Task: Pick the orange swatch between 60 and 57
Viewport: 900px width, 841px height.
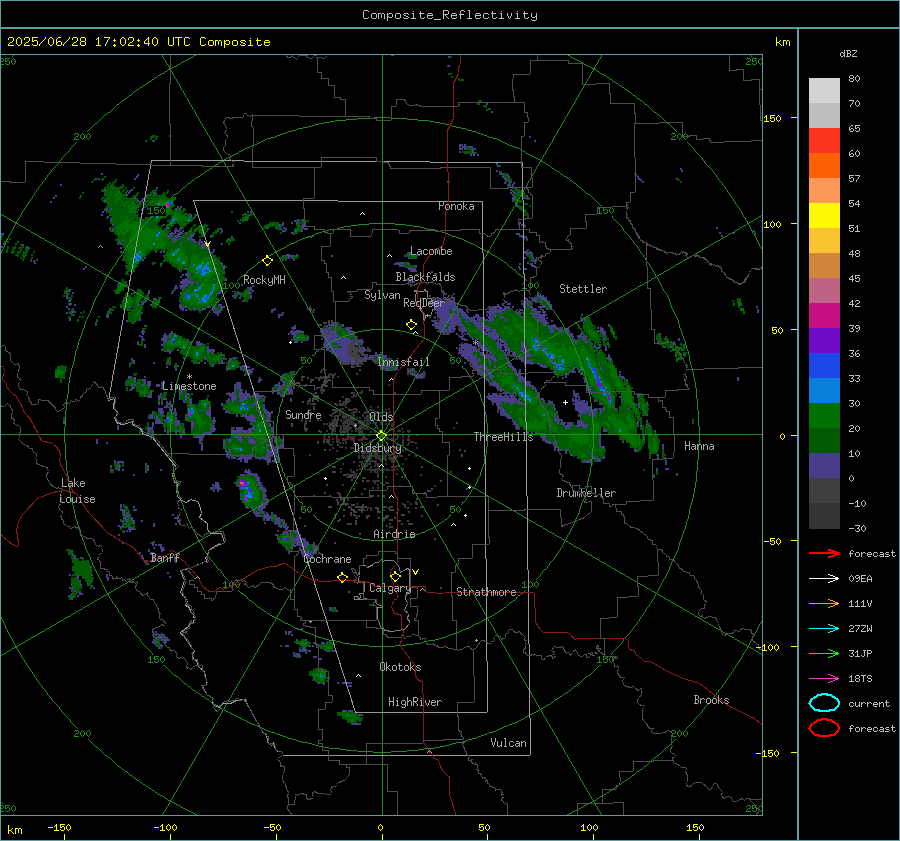Action: point(824,166)
